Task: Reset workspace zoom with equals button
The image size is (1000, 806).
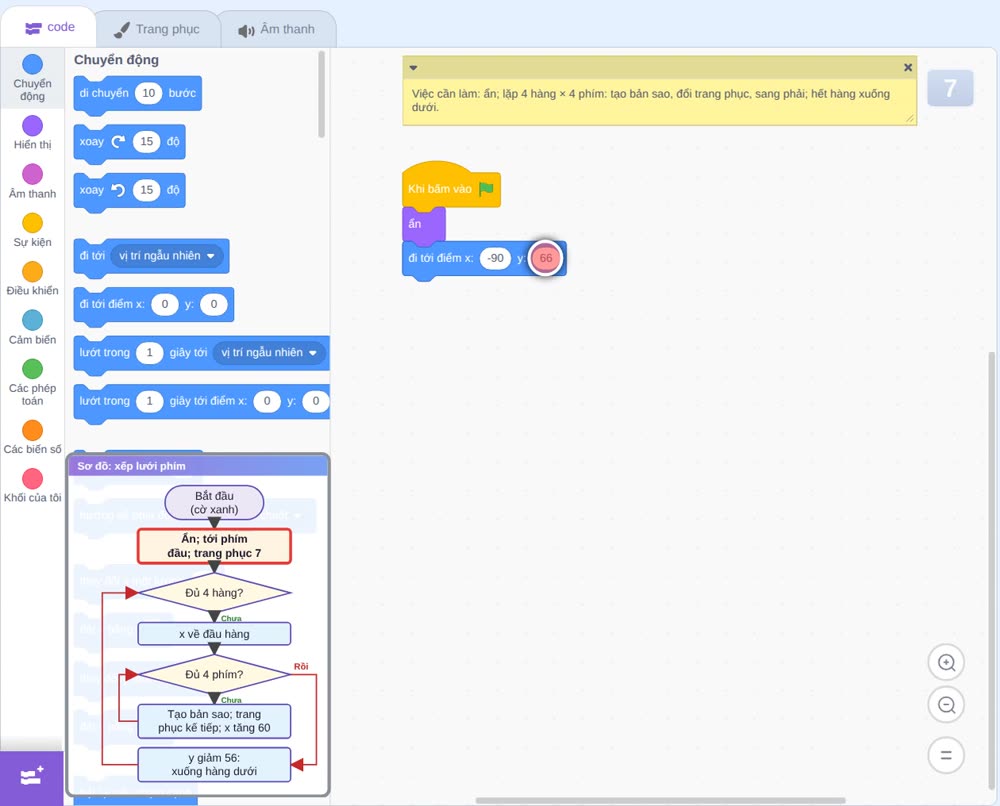Action: click(x=946, y=755)
